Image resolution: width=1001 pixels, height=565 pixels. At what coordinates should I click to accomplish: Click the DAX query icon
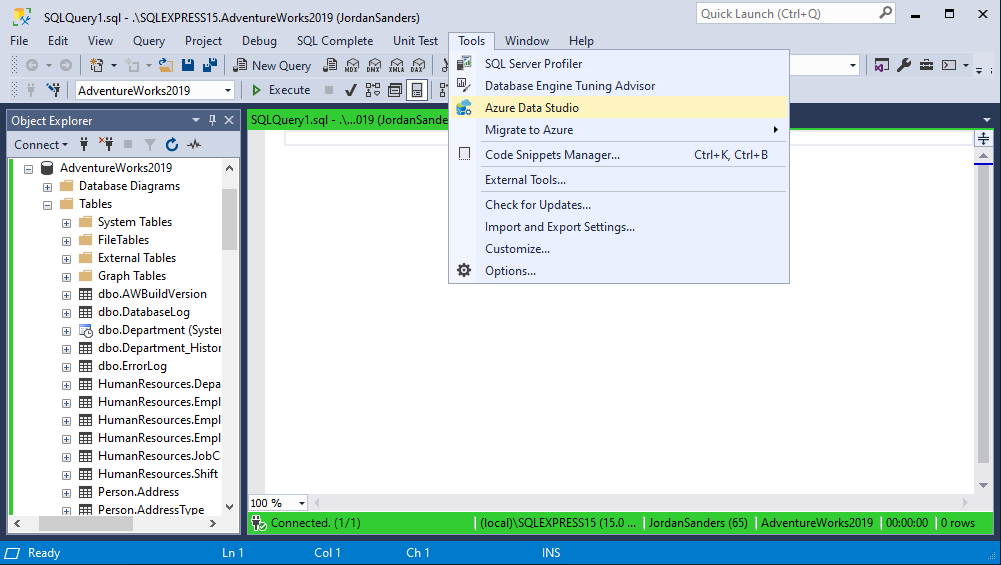click(418, 65)
